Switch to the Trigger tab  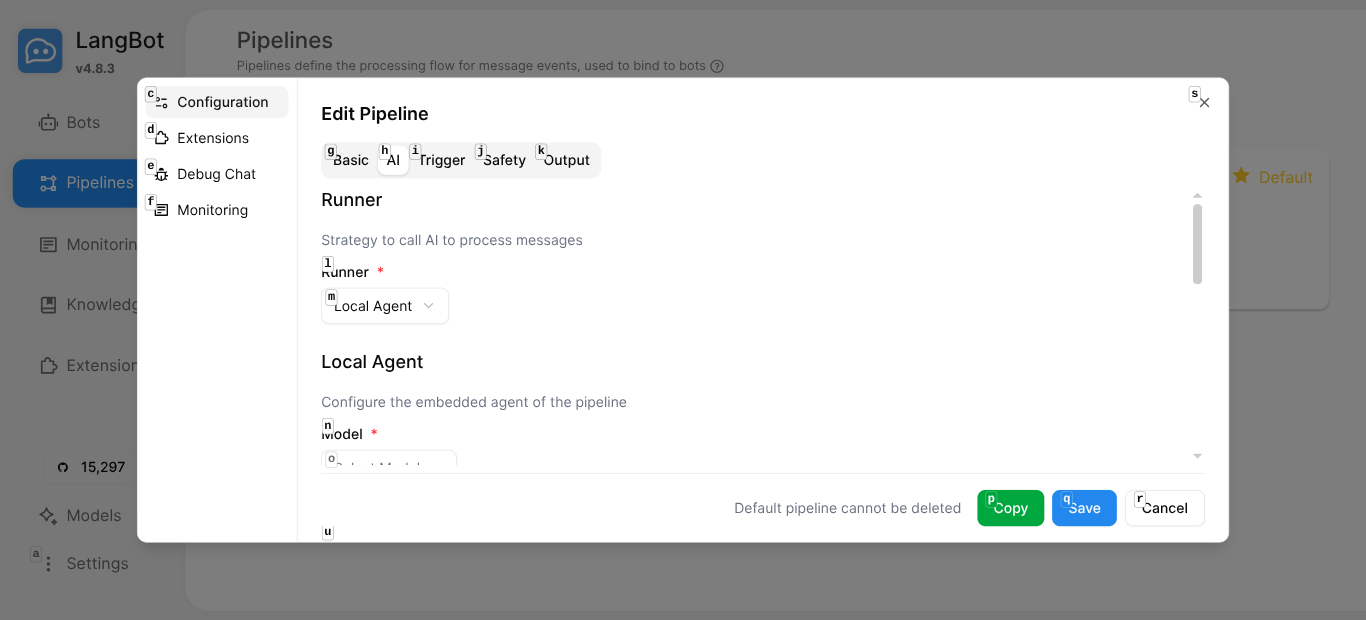pos(443,160)
